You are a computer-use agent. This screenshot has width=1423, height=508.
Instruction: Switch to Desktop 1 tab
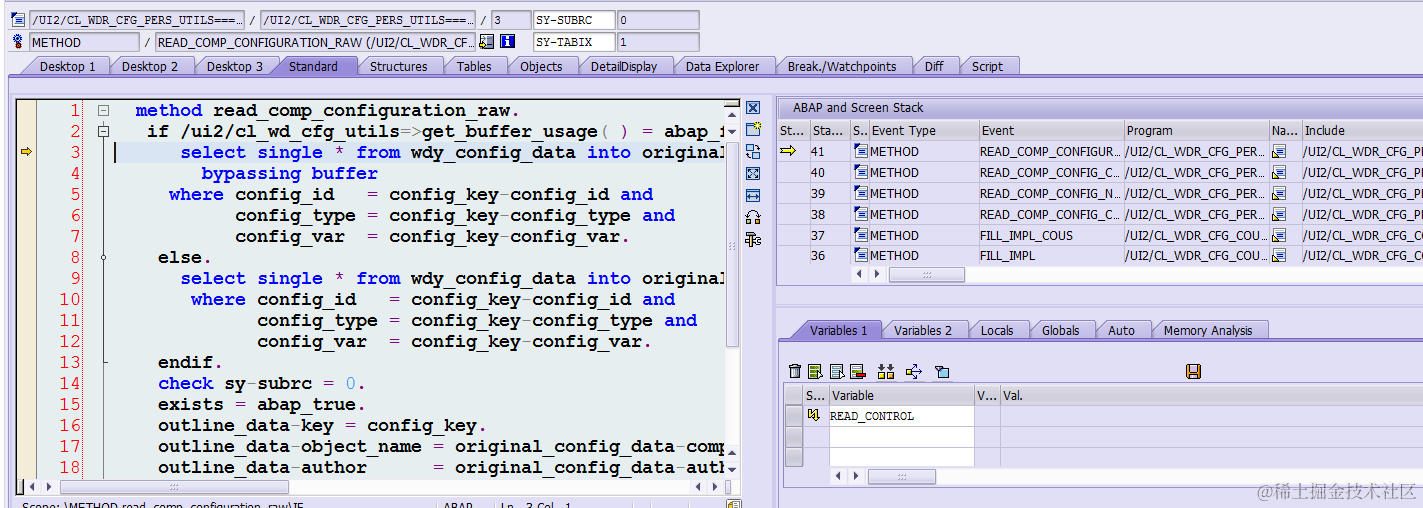68,66
